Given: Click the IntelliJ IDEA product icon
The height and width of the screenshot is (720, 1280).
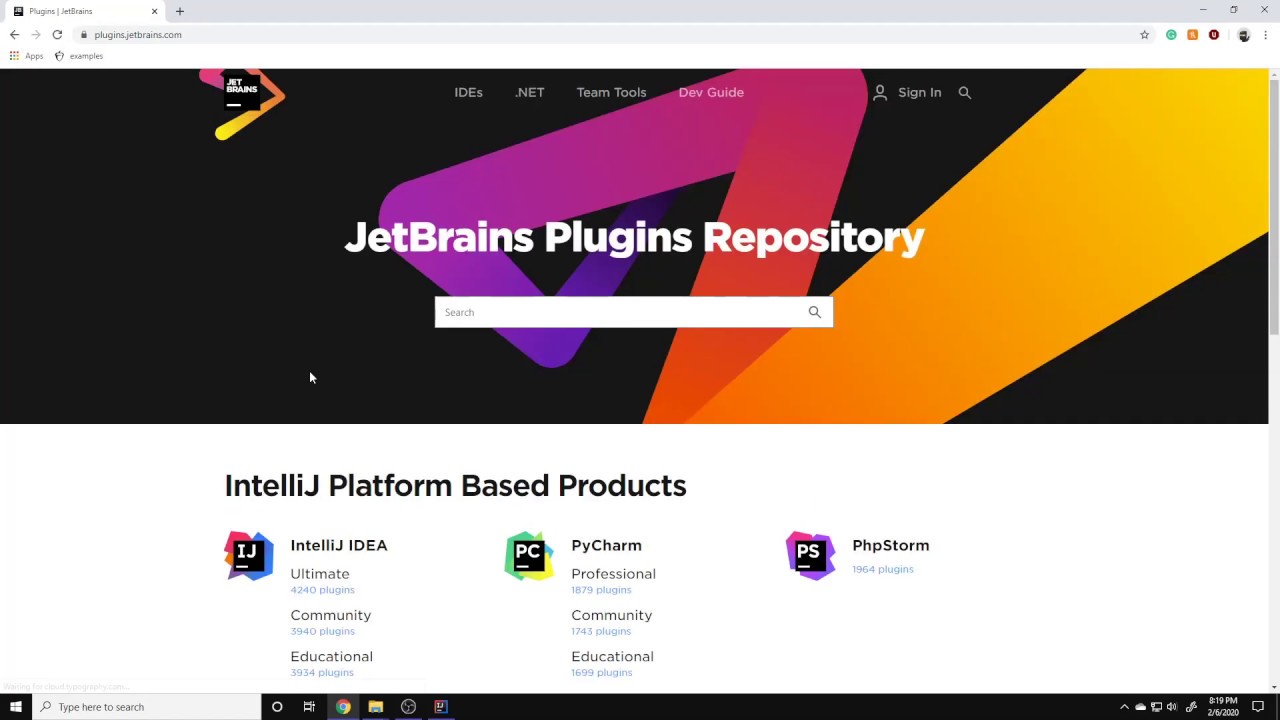Looking at the screenshot, I should 249,555.
